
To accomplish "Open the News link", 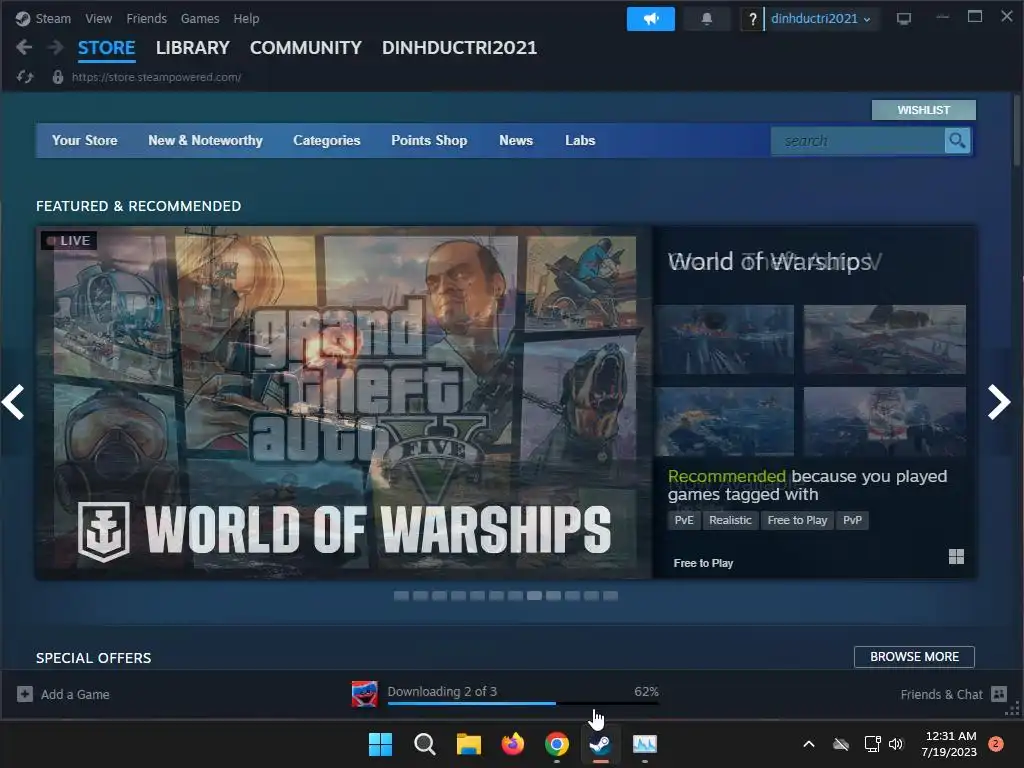I will (516, 140).
